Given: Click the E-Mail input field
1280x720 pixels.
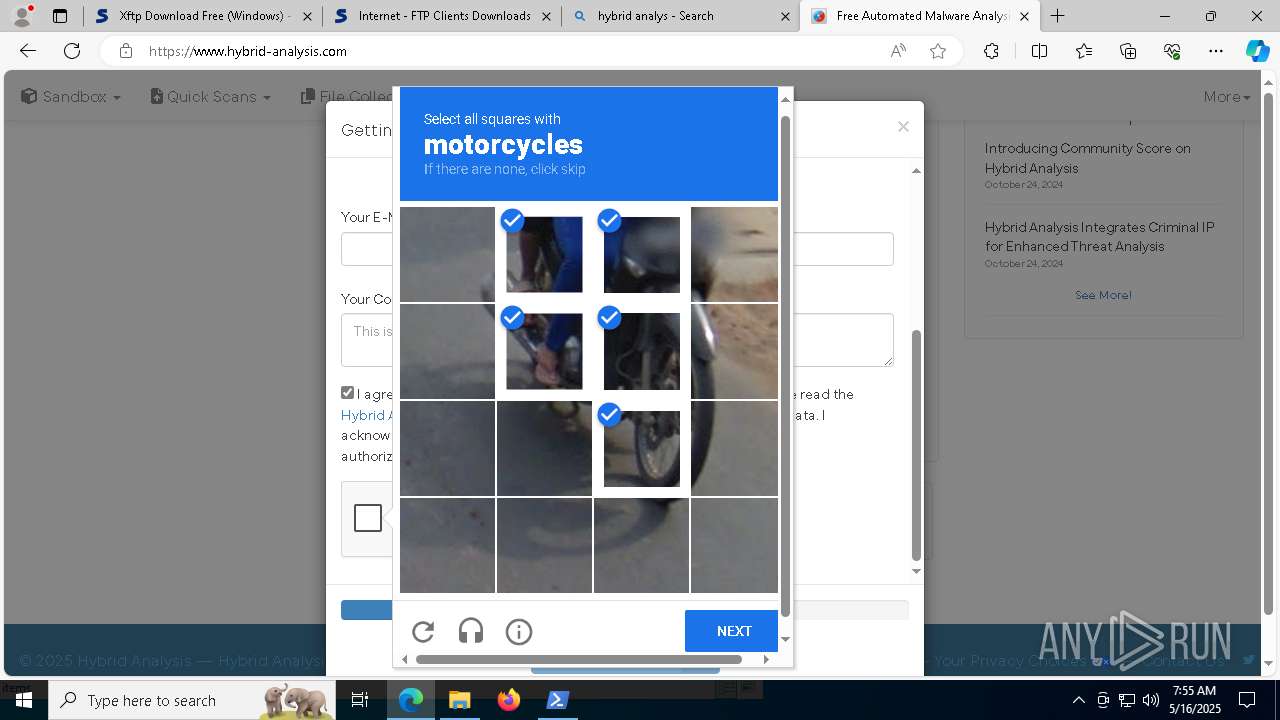Looking at the screenshot, I should tap(617, 249).
